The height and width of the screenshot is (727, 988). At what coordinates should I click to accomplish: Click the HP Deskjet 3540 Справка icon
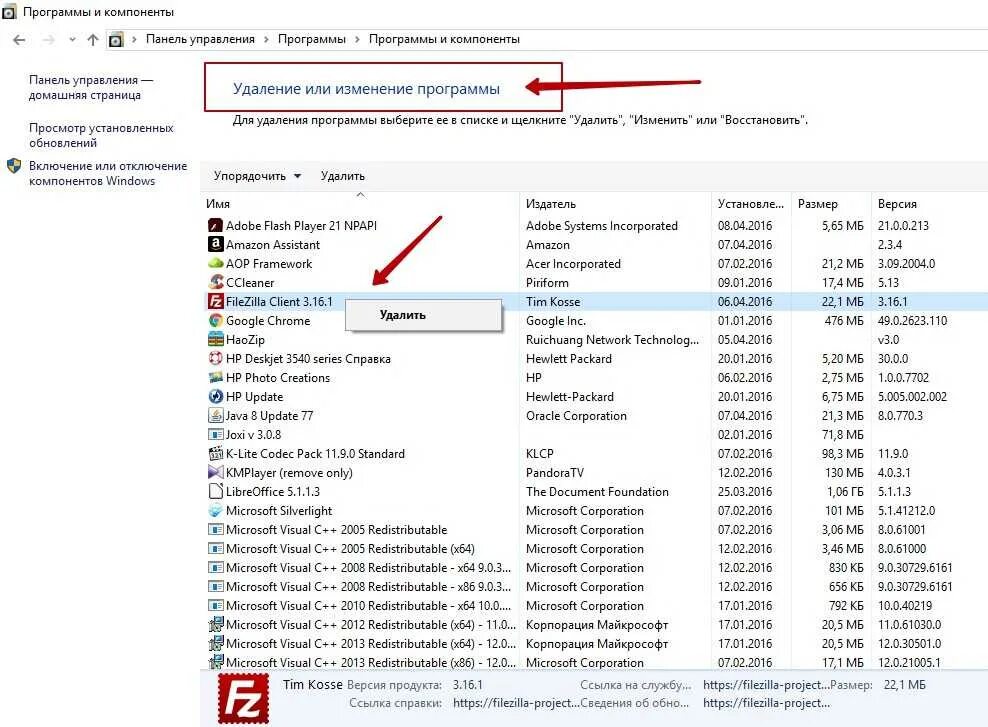[215, 358]
